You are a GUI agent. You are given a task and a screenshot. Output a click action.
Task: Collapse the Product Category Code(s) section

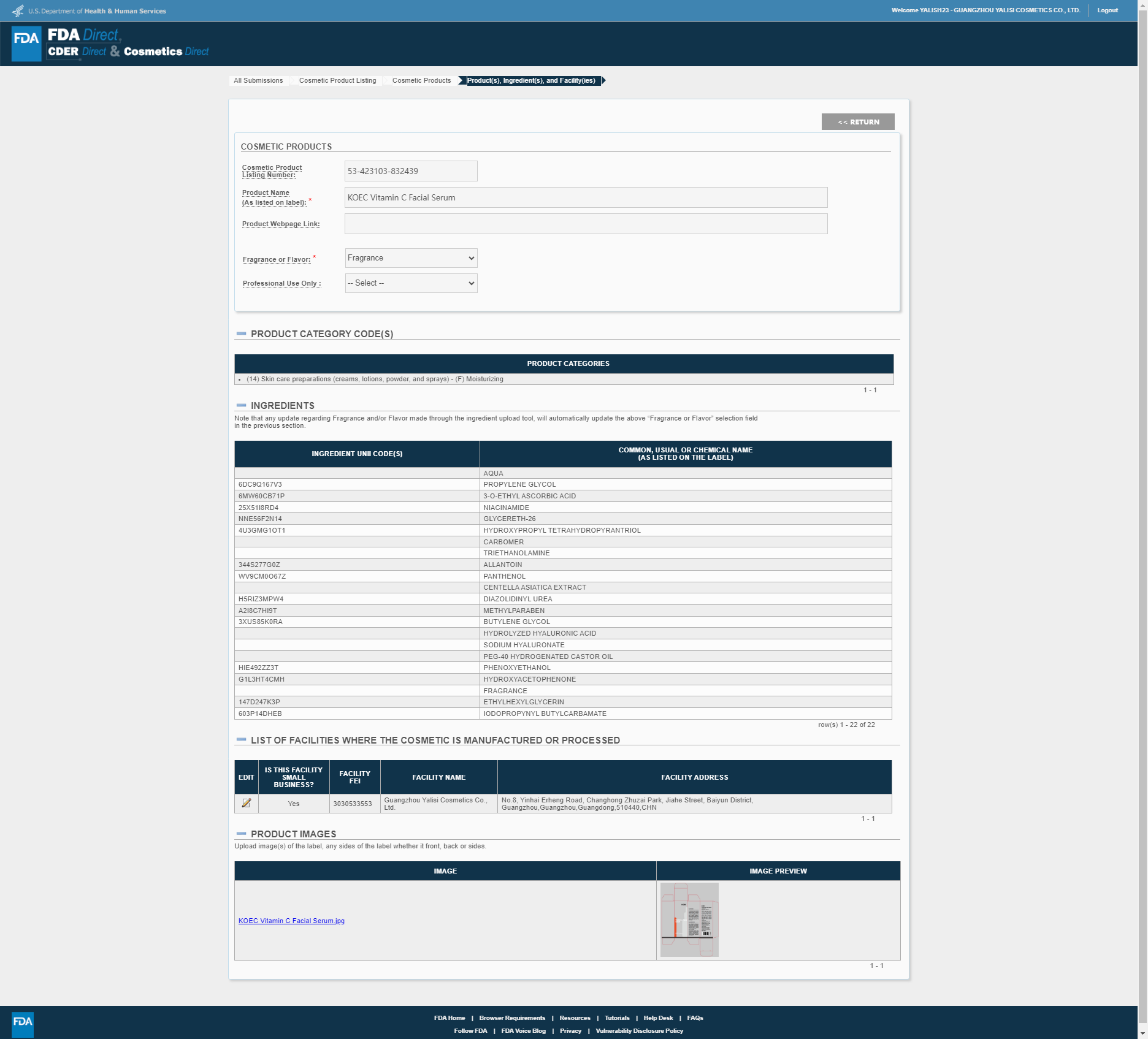pos(242,334)
